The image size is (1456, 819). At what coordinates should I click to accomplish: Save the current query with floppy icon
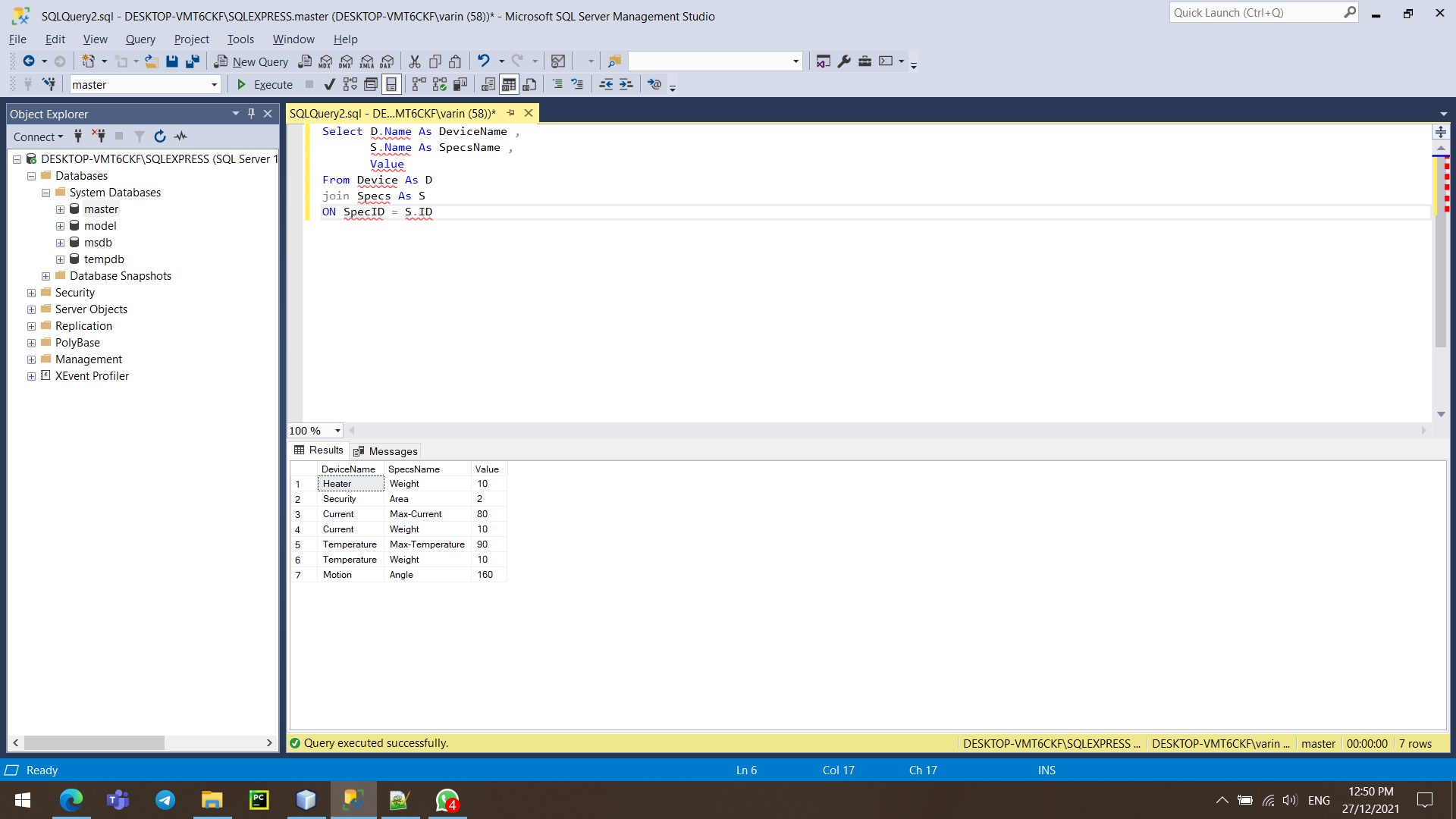pos(172,61)
